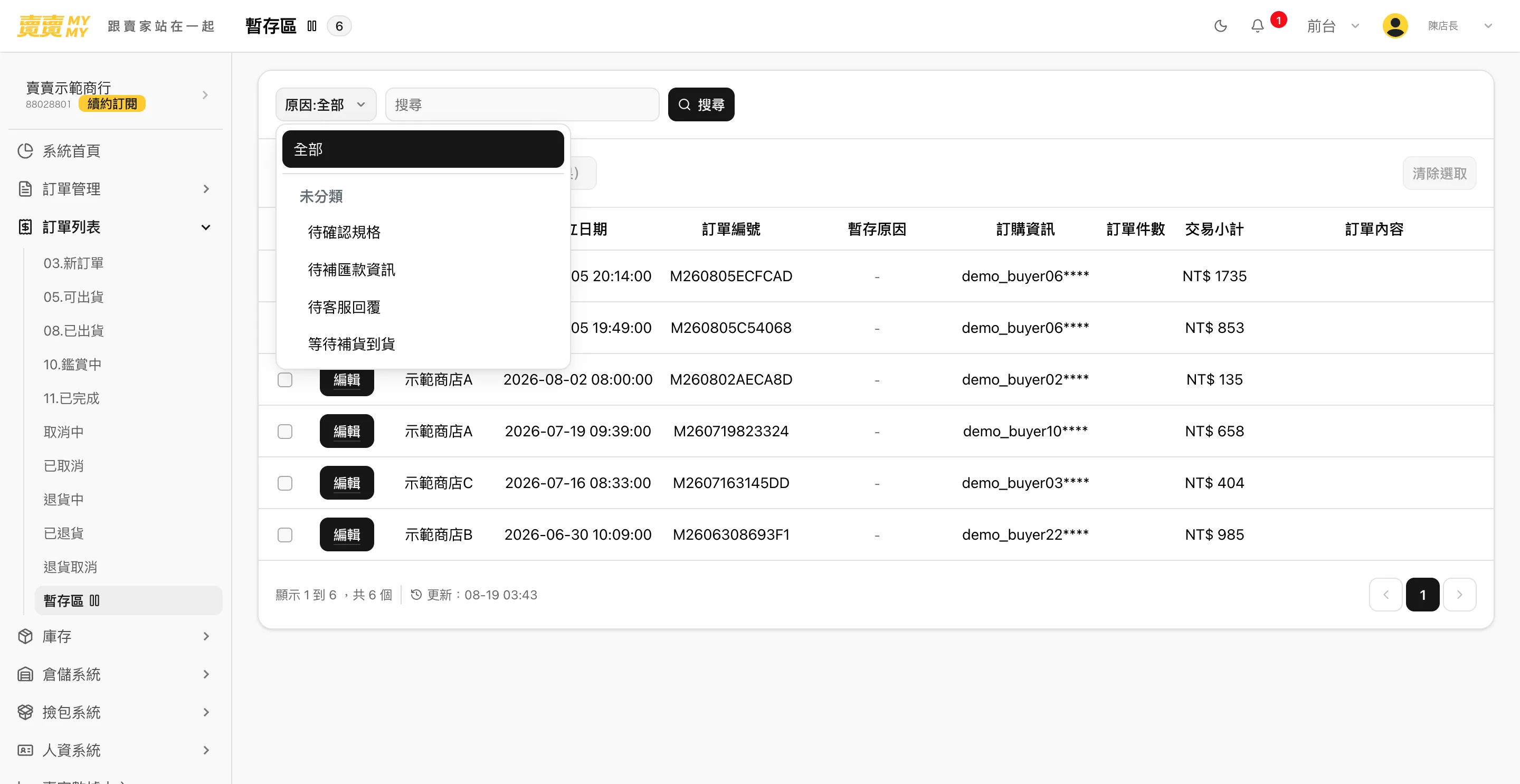Click page 1 pagination button
The height and width of the screenshot is (784, 1520).
coord(1423,595)
